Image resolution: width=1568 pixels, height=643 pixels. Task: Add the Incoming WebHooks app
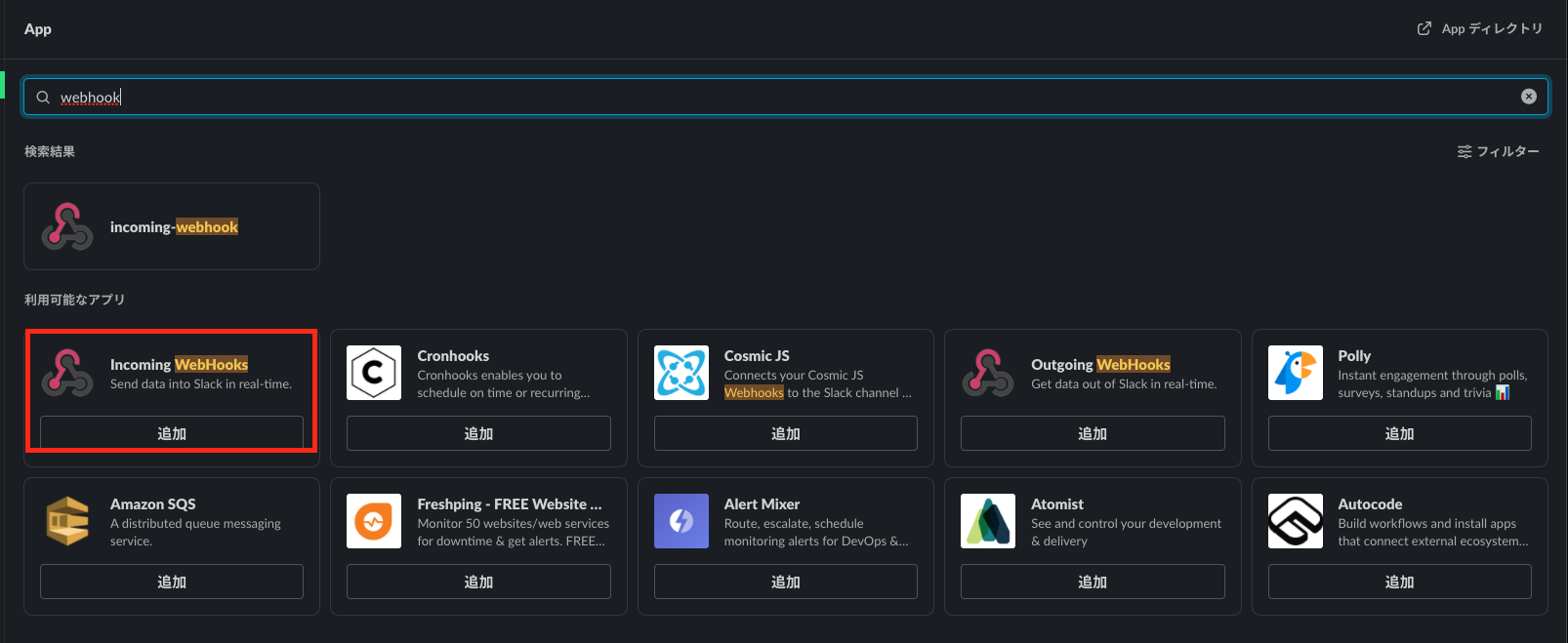[172, 433]
